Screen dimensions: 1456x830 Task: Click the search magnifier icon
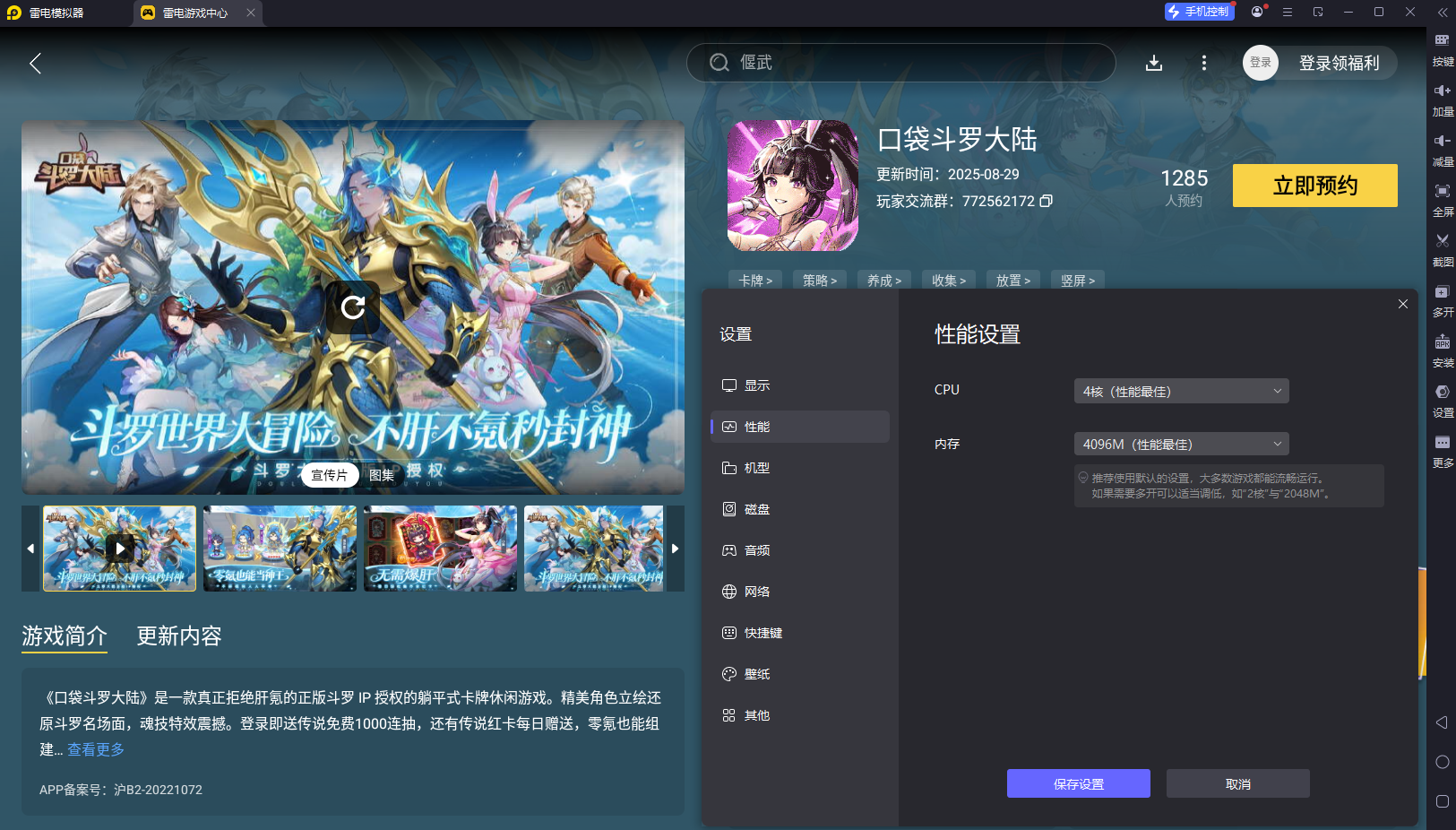tap(719, 63)
